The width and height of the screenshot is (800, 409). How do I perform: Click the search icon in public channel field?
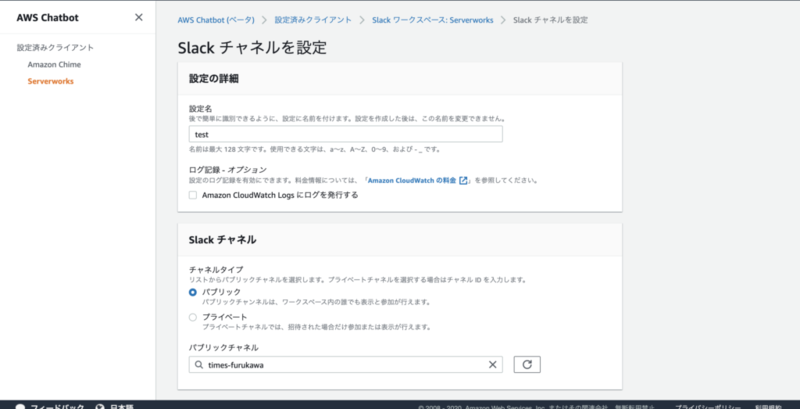point(198,365)
